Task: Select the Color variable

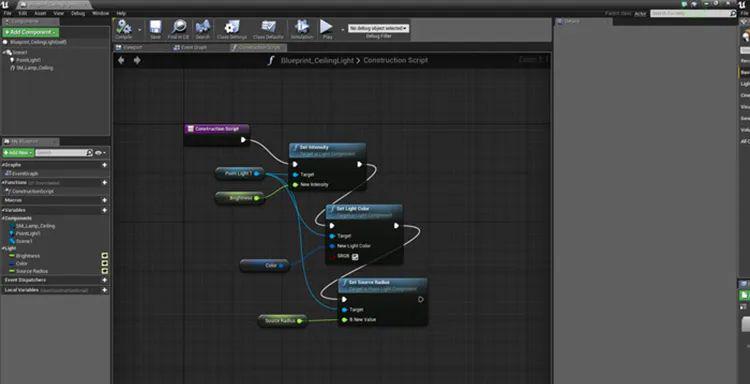Action: point(22,263)
